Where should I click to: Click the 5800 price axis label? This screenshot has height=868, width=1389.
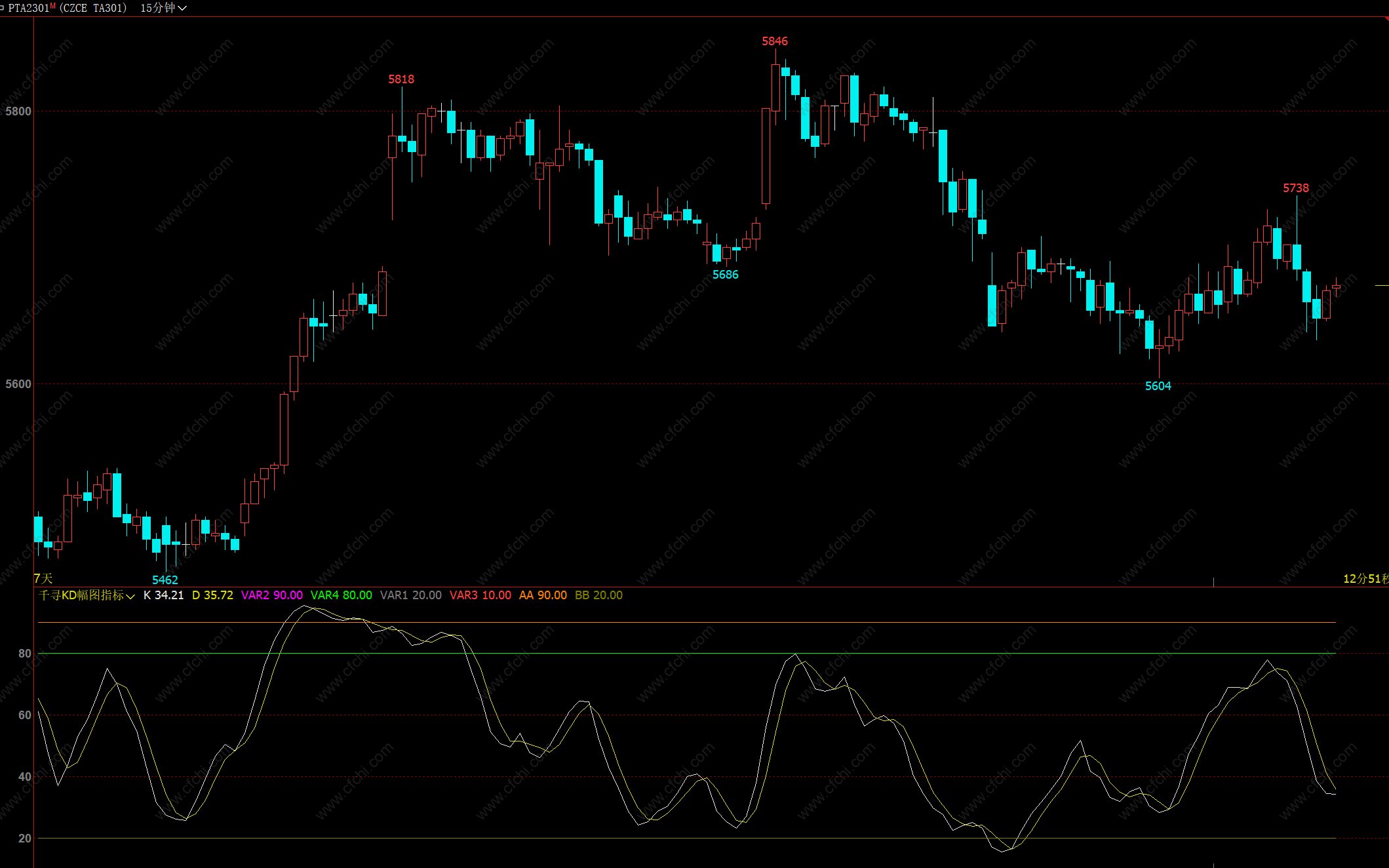18,111
